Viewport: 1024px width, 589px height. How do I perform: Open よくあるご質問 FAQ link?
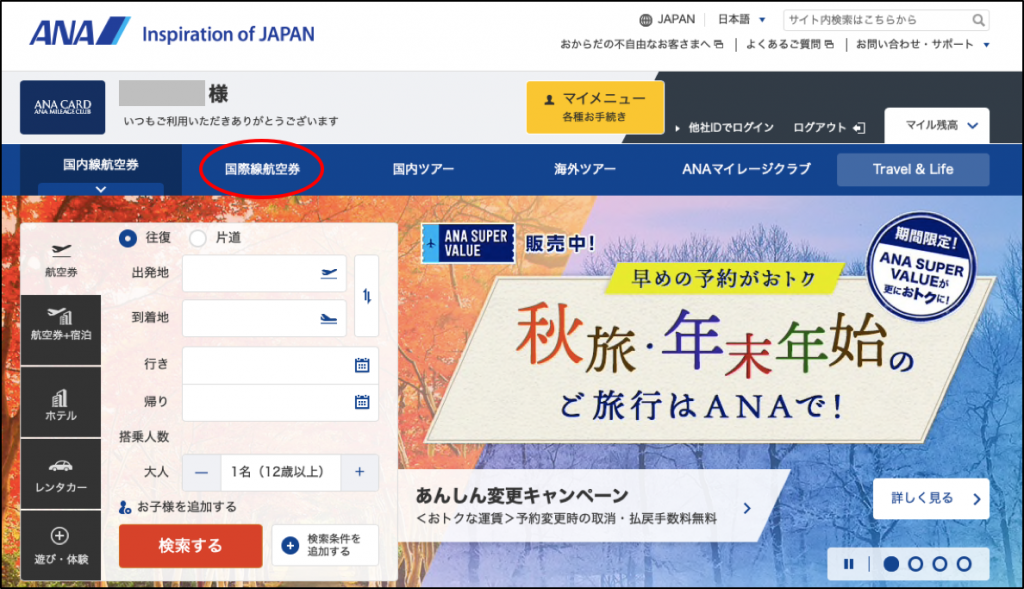pyautogui.click(x=790, y=44)
